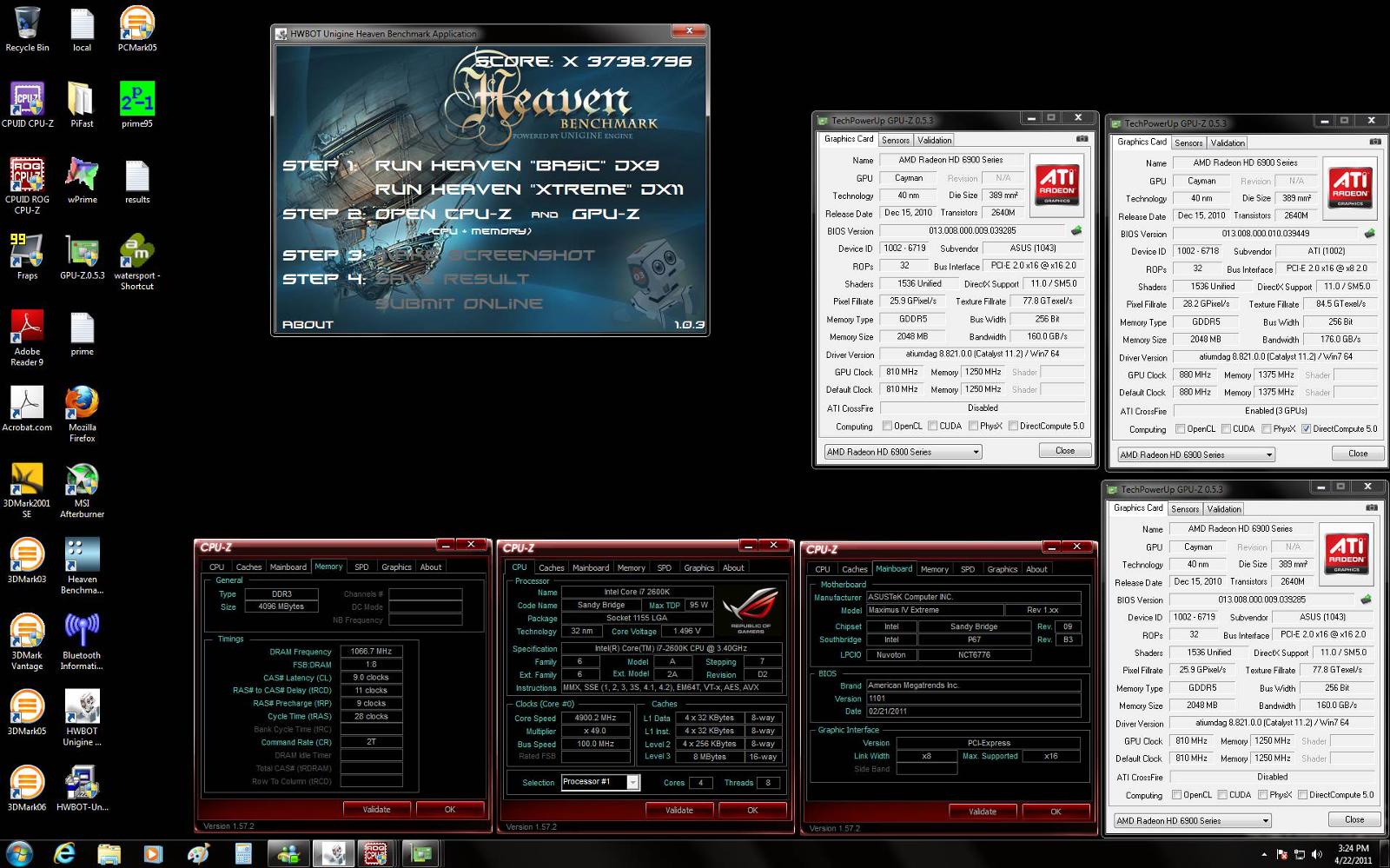
Task: Open Windows Start menu orb
Action: (x=19, y=853)
